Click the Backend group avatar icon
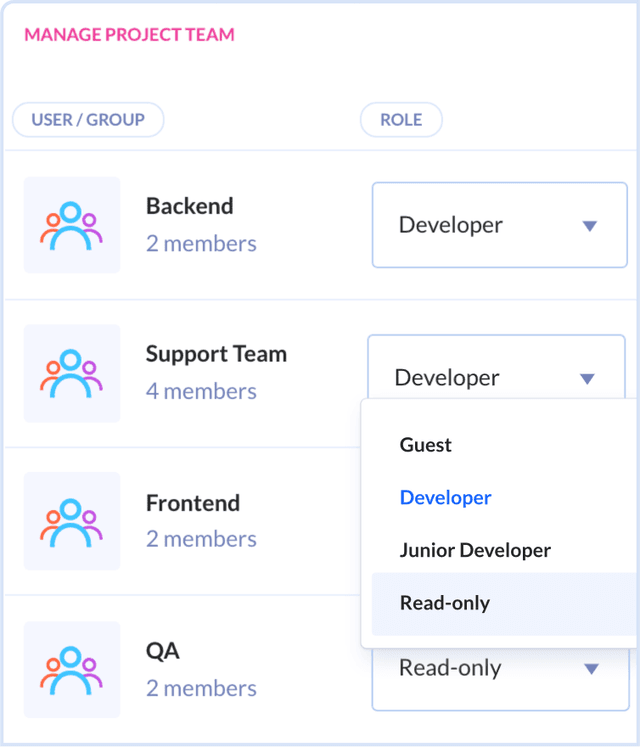Viewport: 640px width, 747px height. (x=71, y=225)
